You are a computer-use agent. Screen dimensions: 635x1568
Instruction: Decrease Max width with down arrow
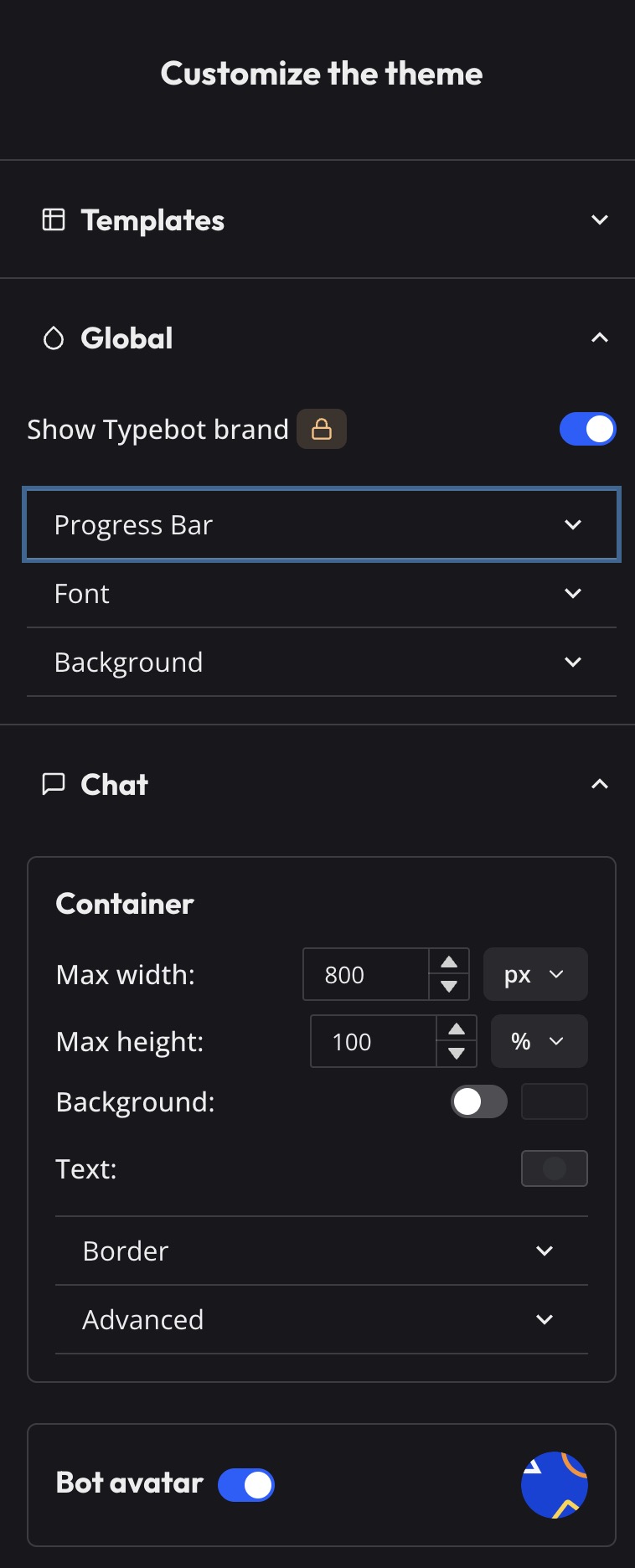[x=449, y=987]
